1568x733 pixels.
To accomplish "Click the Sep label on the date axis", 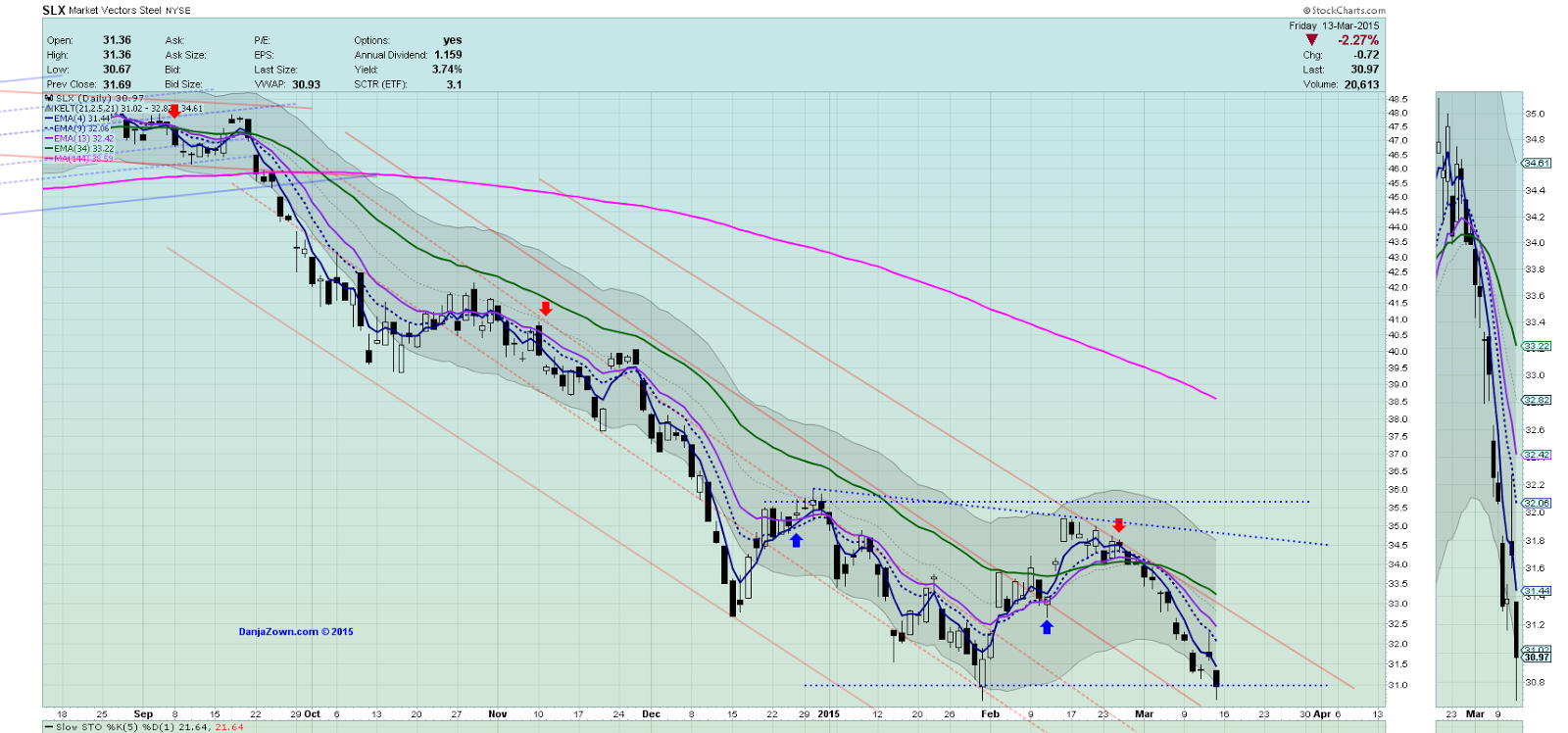I will pyautogui.click(x=143, y=714).
